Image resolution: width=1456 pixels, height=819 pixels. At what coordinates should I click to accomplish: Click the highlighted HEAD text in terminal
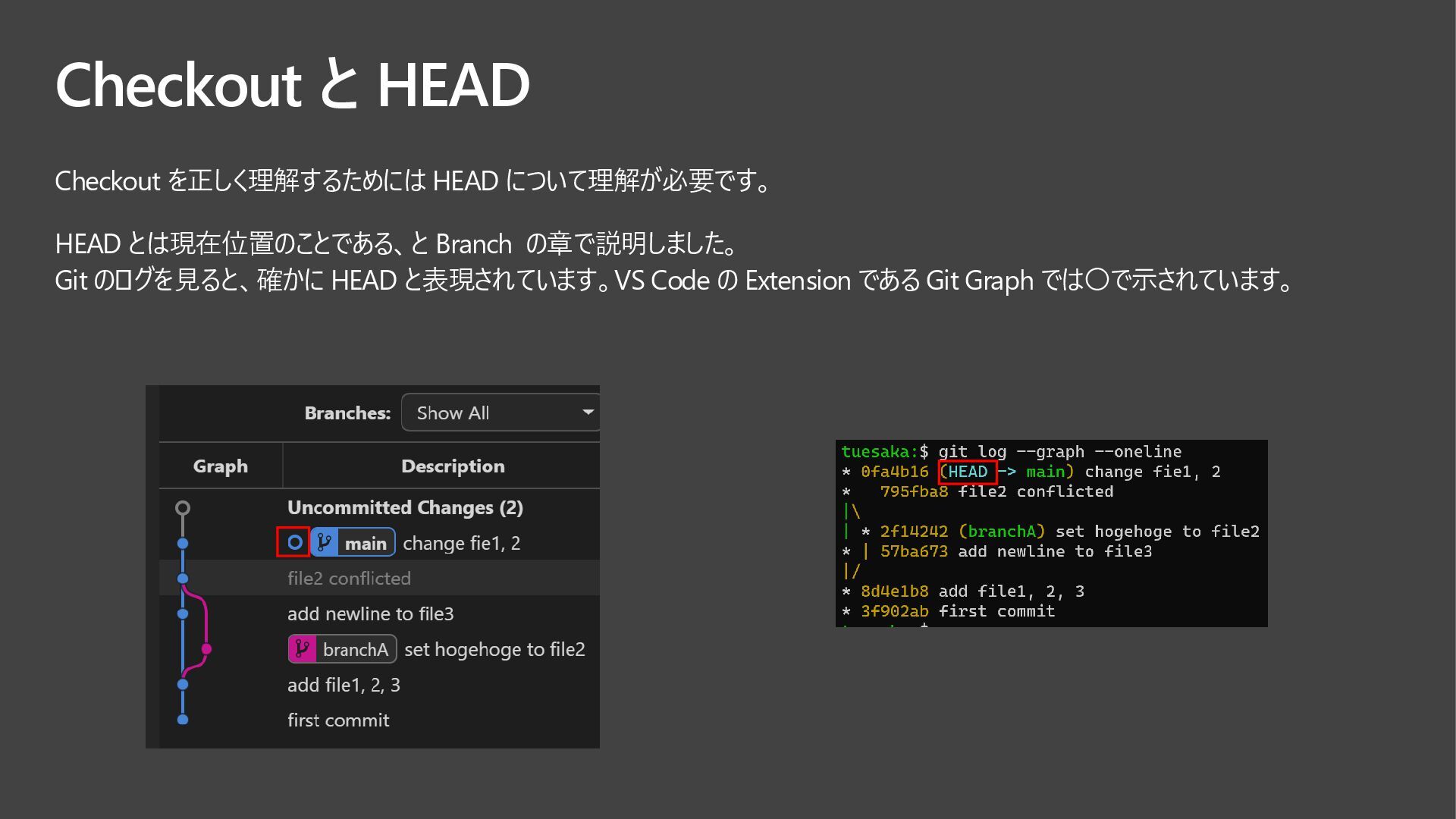click(x=968, y=472)
